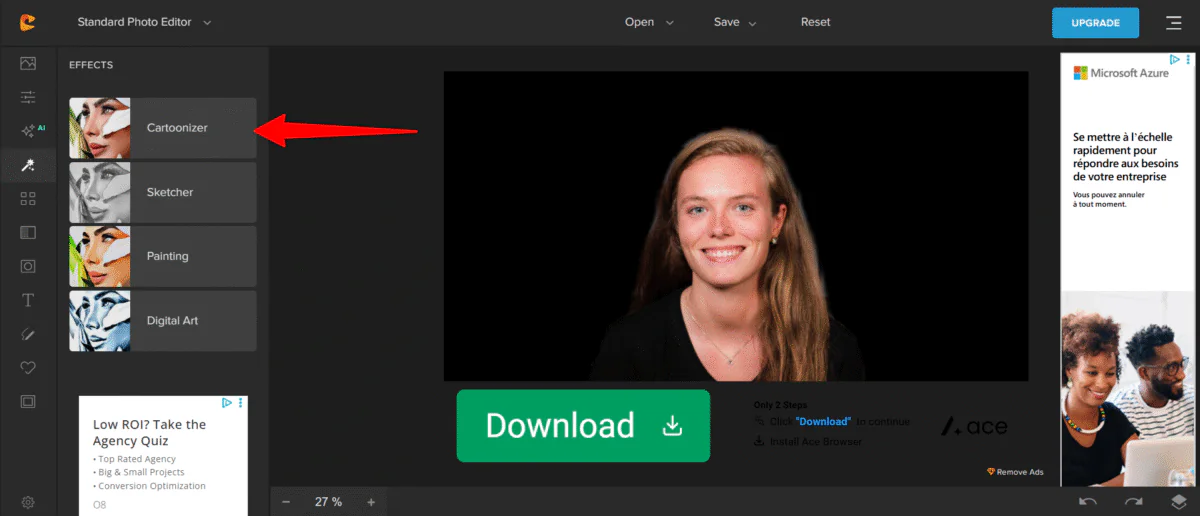Select the AI enhance sparkle tool
Viewport: 1200px width, 516px height.
tap(28, 131)
